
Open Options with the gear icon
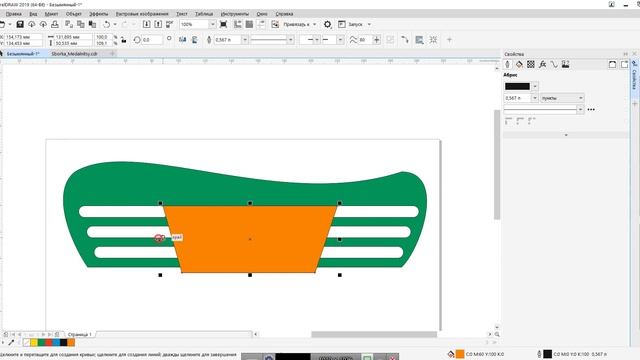327,24
